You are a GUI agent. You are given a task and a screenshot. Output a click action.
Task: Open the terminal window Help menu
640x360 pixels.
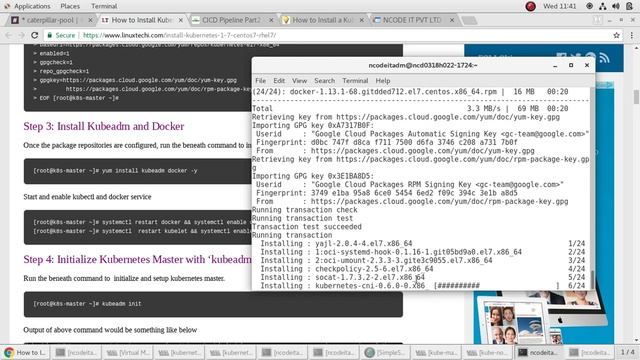(383, 81)
